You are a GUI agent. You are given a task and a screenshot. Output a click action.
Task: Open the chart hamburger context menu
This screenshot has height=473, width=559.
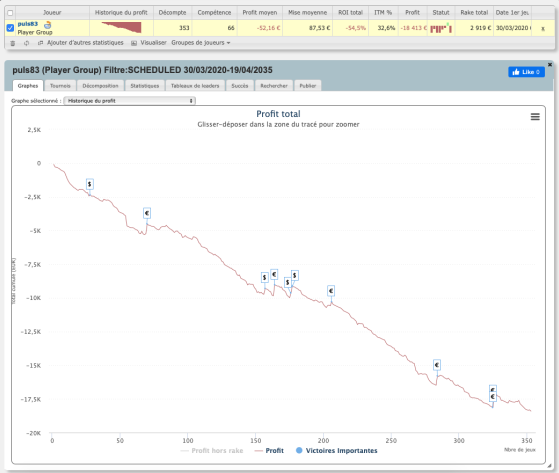click(535, 117)
